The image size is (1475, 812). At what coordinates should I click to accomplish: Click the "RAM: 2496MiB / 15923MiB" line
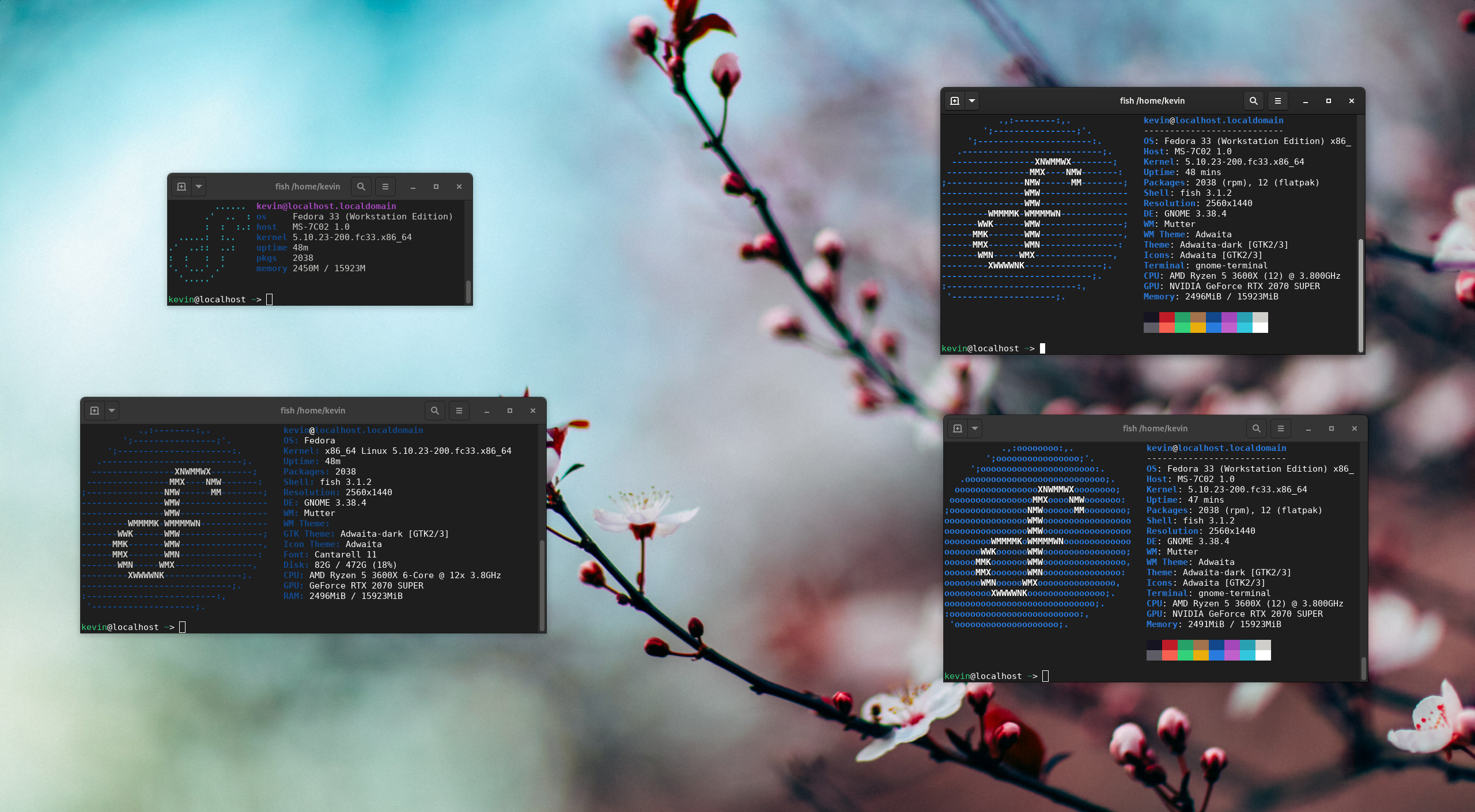pyautogui.click(x=343, y=596)
